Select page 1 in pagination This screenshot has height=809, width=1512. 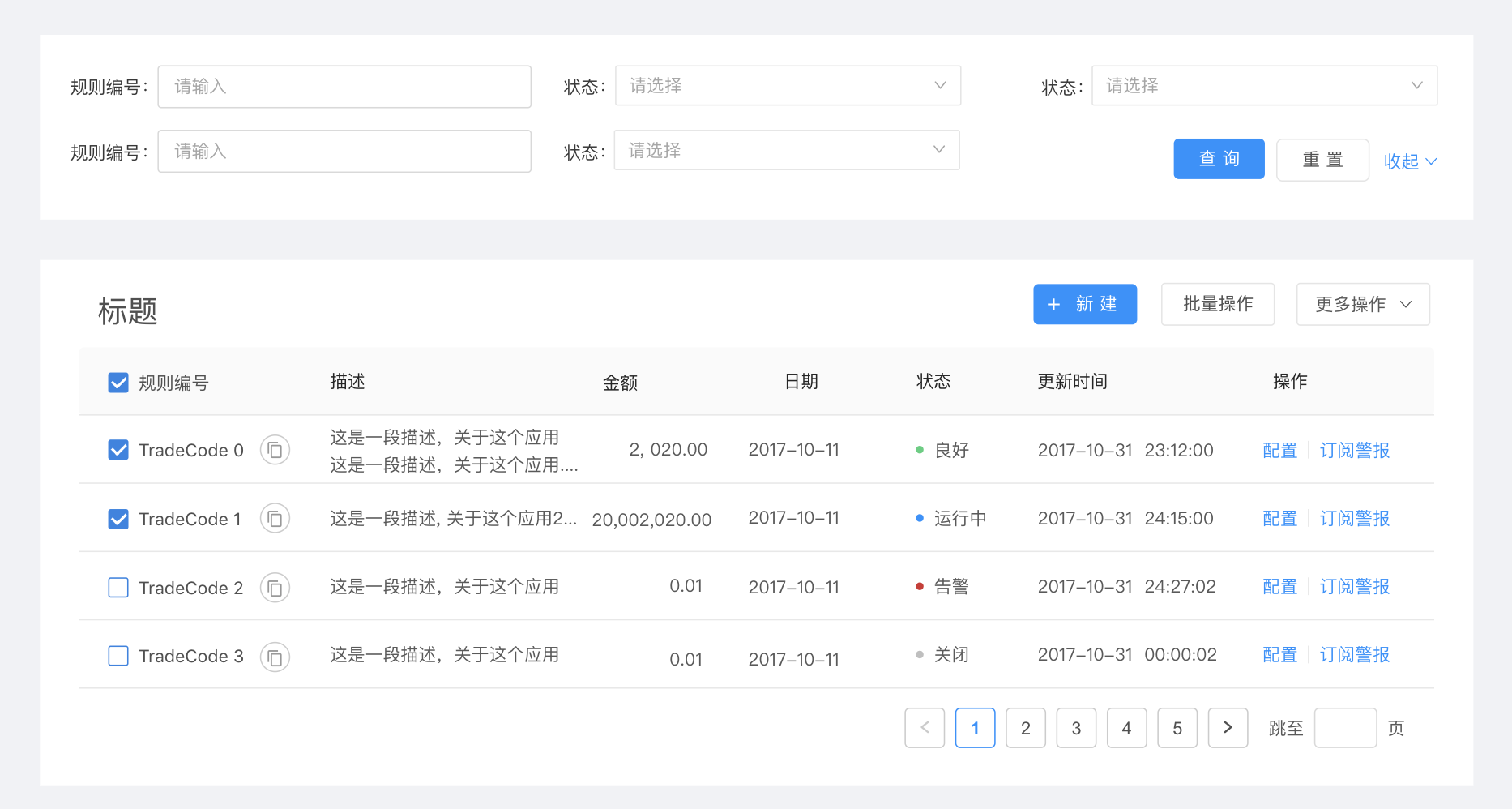(975, 727)
